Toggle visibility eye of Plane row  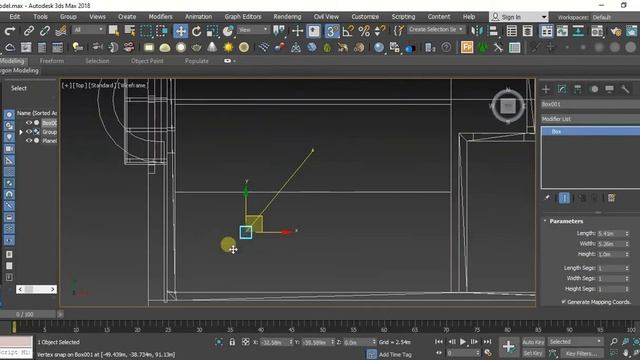point(29,141)
